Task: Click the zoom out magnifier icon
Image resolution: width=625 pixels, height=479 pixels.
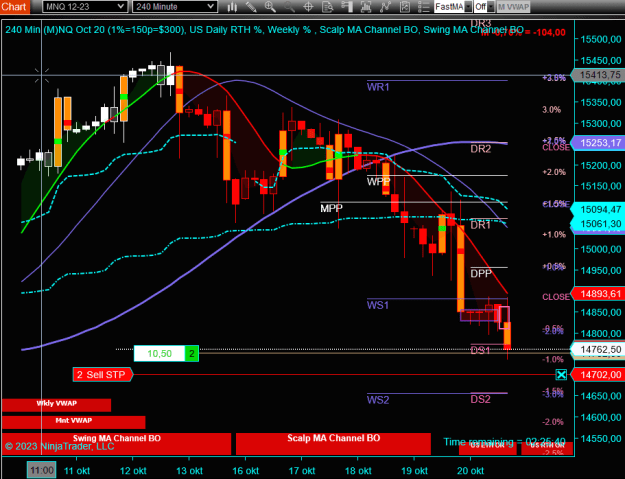Action: (289, 7)
